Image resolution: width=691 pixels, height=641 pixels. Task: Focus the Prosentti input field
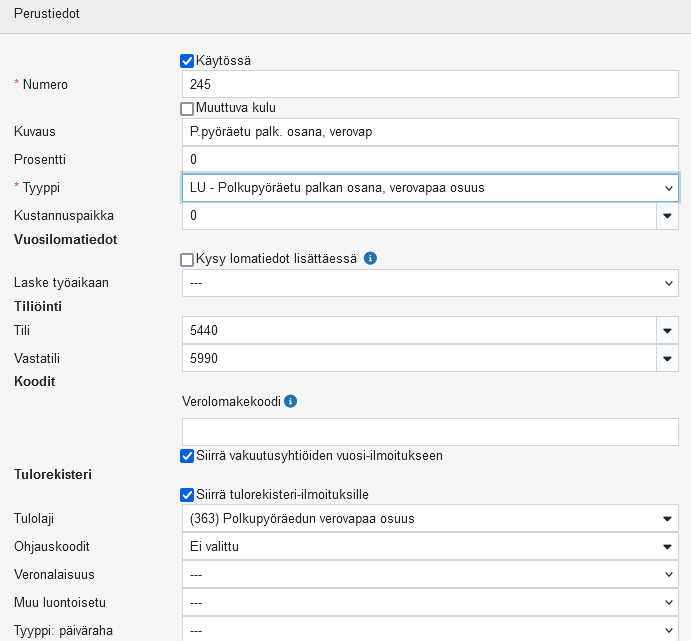[430, 160]
